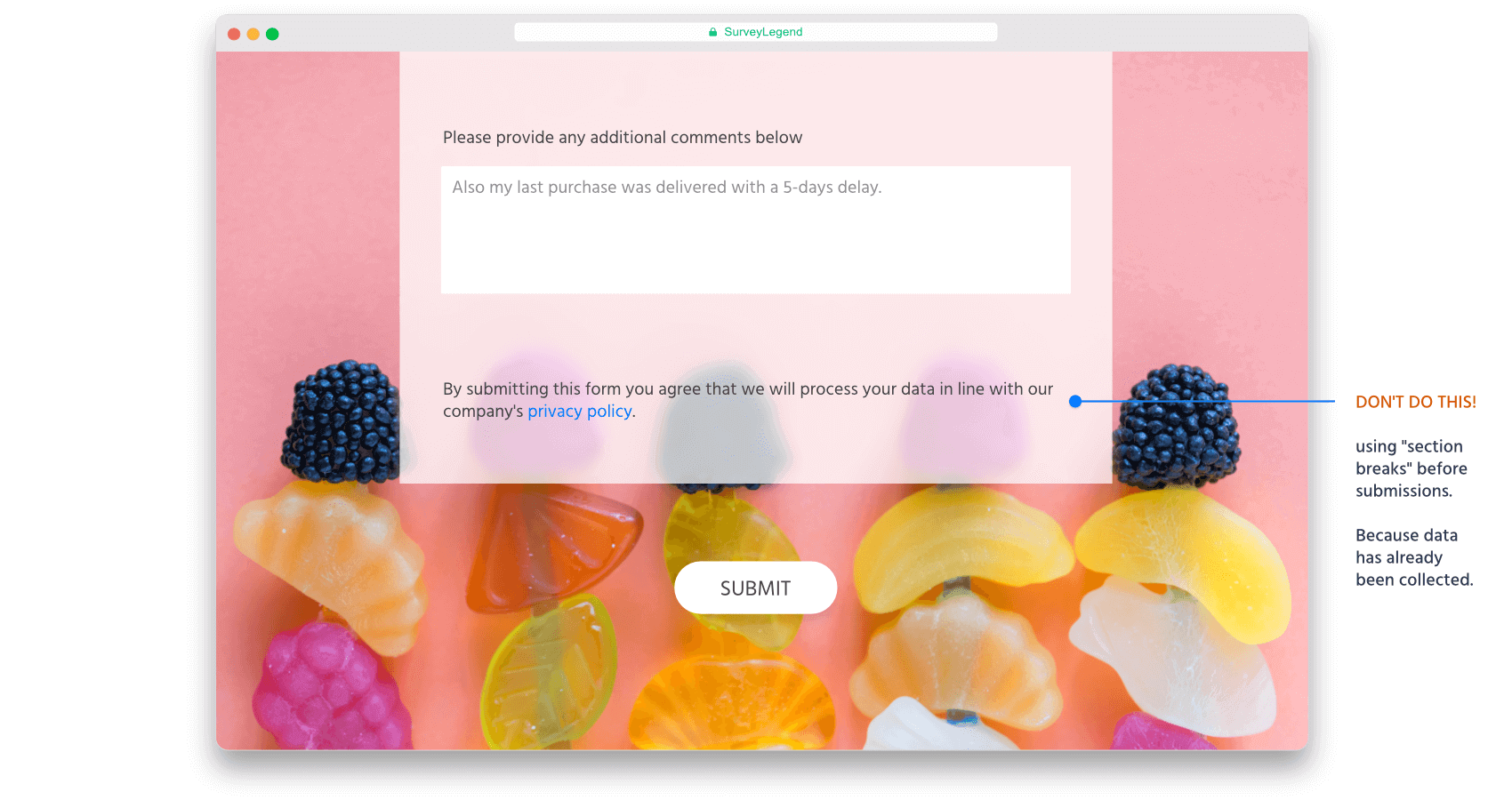Minimize the window with the yellow button
Viewport: 1512px width, 800px height.
[253, 34]
